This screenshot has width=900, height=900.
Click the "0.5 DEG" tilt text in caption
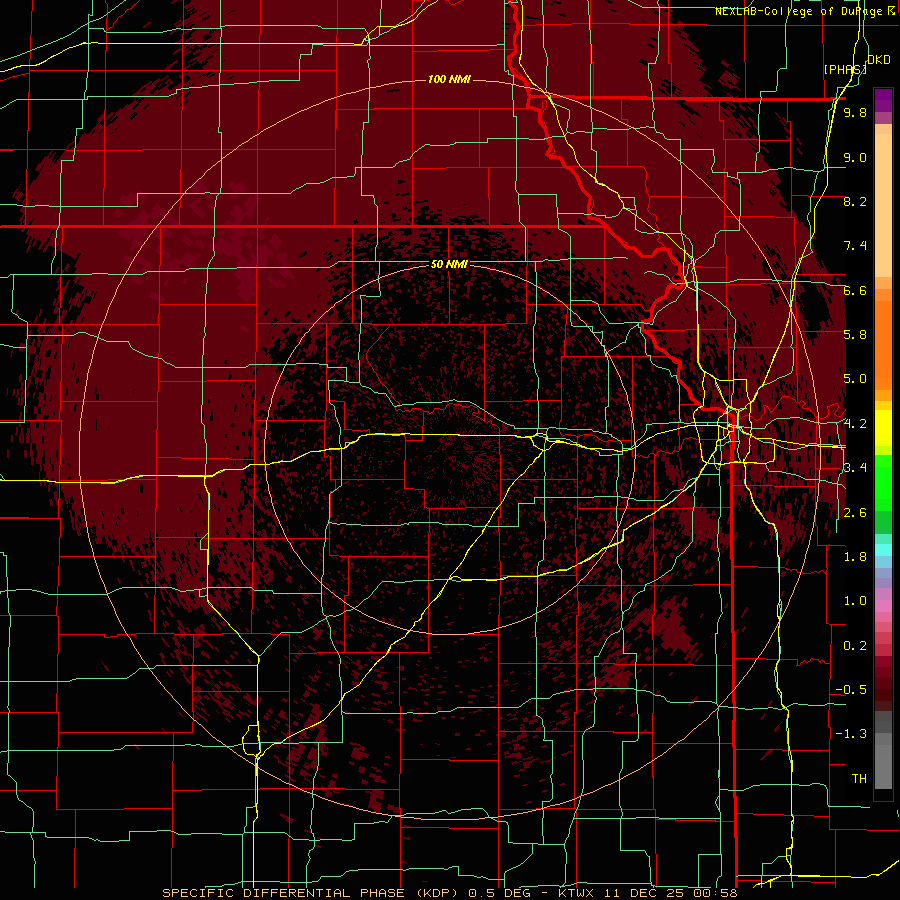pyautogui.click(x=498, y=893)
